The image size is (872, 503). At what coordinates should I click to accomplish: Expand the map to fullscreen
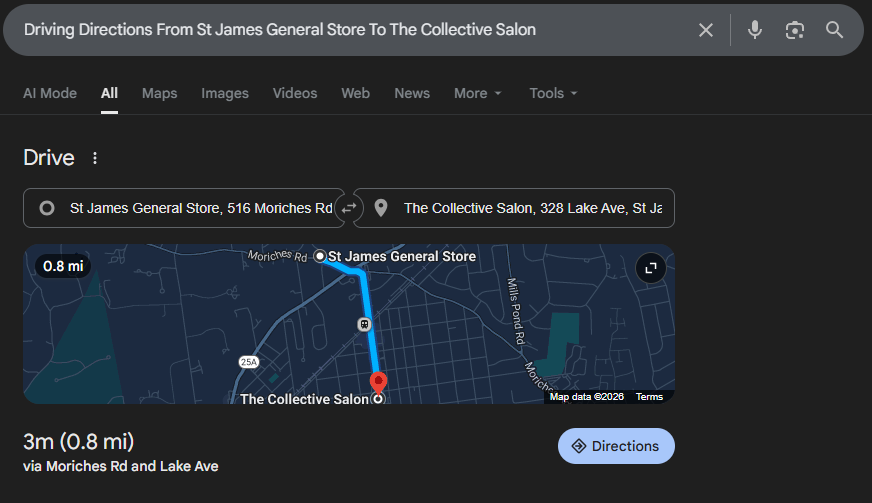651,268
